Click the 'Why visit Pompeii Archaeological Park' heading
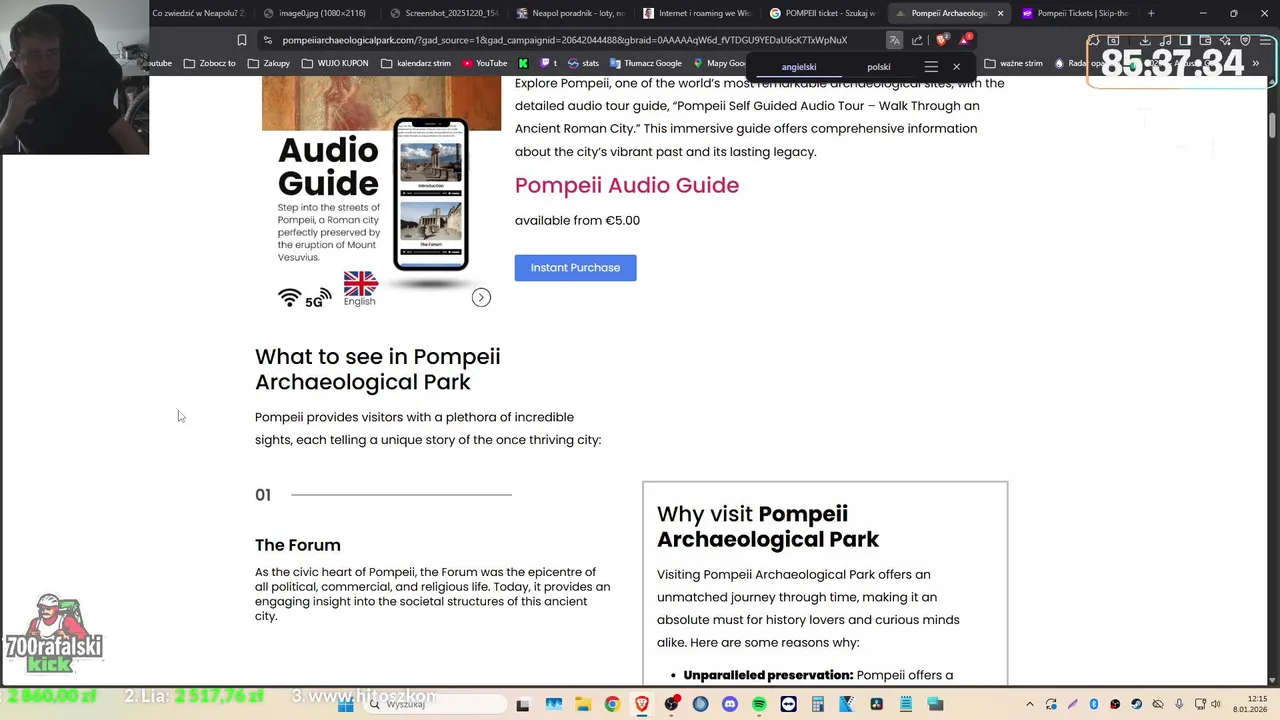Viewport: 1280px width, 720px height. click(768, 526)
